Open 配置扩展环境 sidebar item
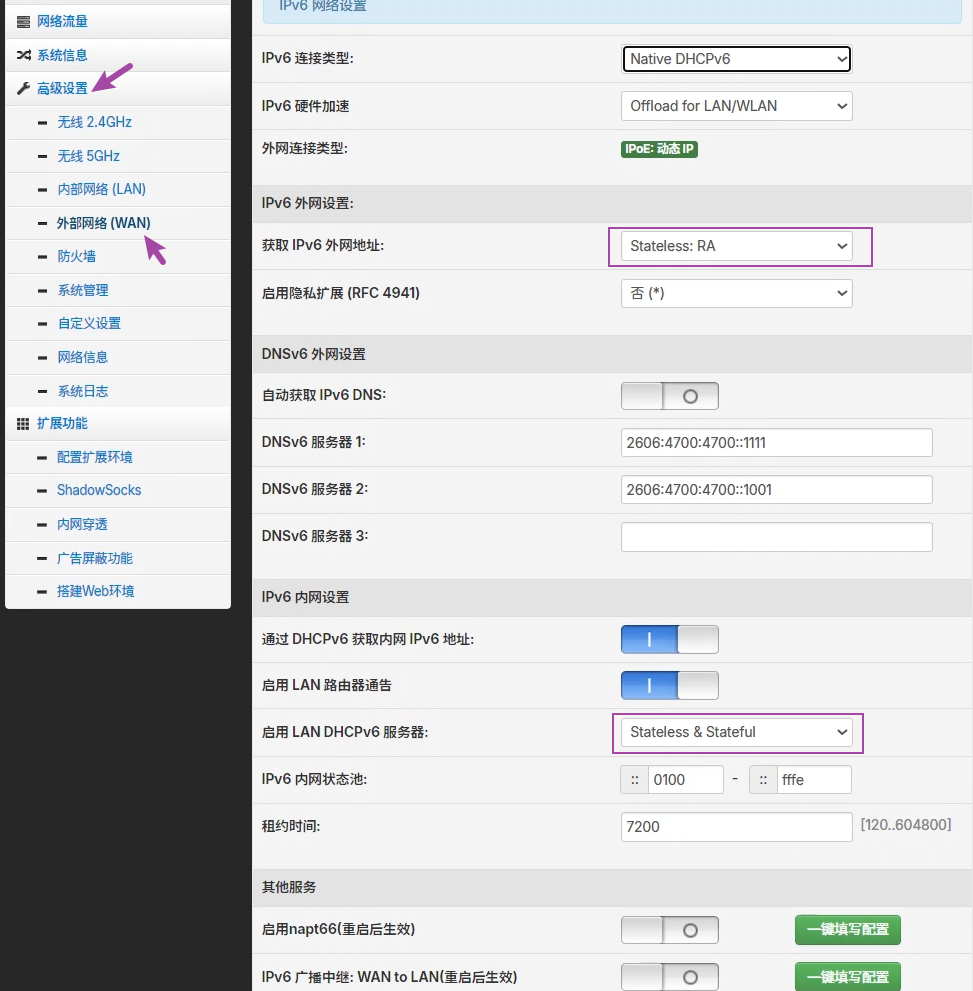 click(x=95, y=457)
